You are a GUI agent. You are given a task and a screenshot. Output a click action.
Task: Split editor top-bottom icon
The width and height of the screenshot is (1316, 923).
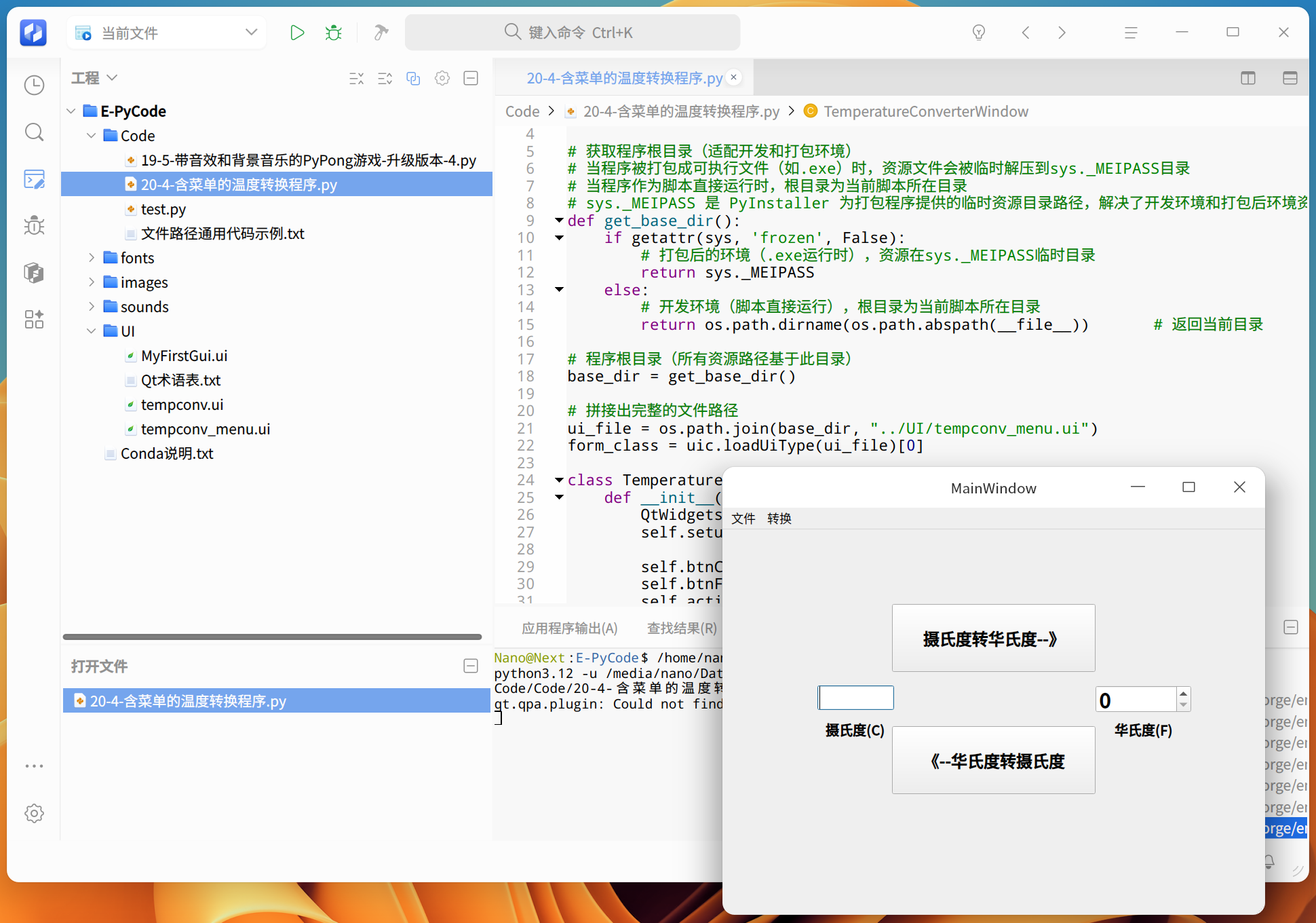[x=1290, y=78]
